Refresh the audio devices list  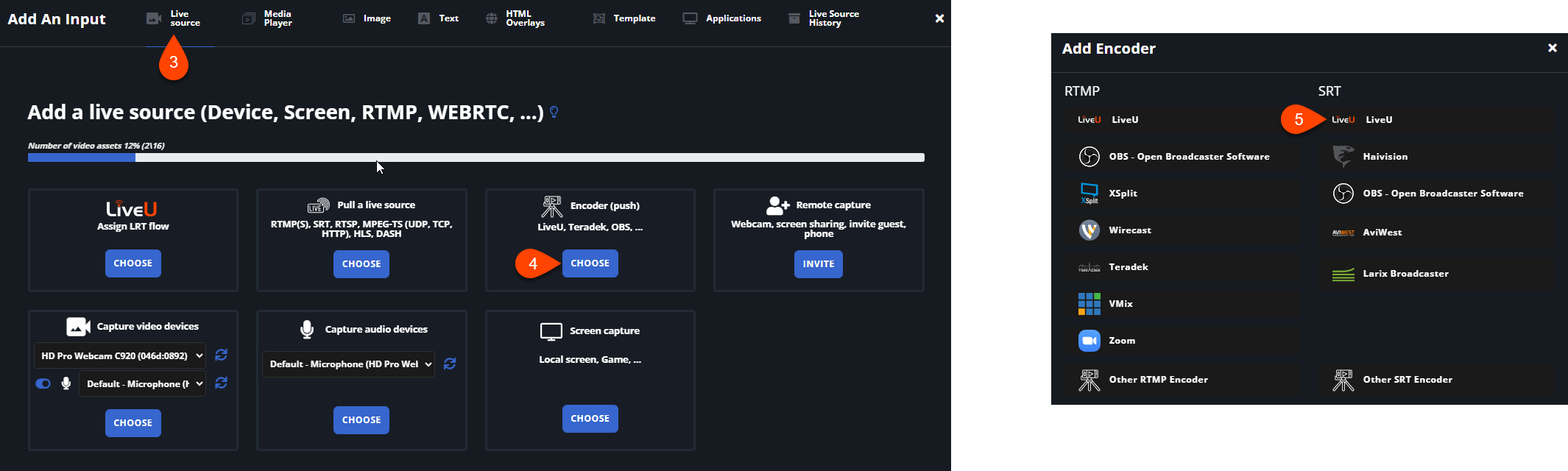point(450,364)
